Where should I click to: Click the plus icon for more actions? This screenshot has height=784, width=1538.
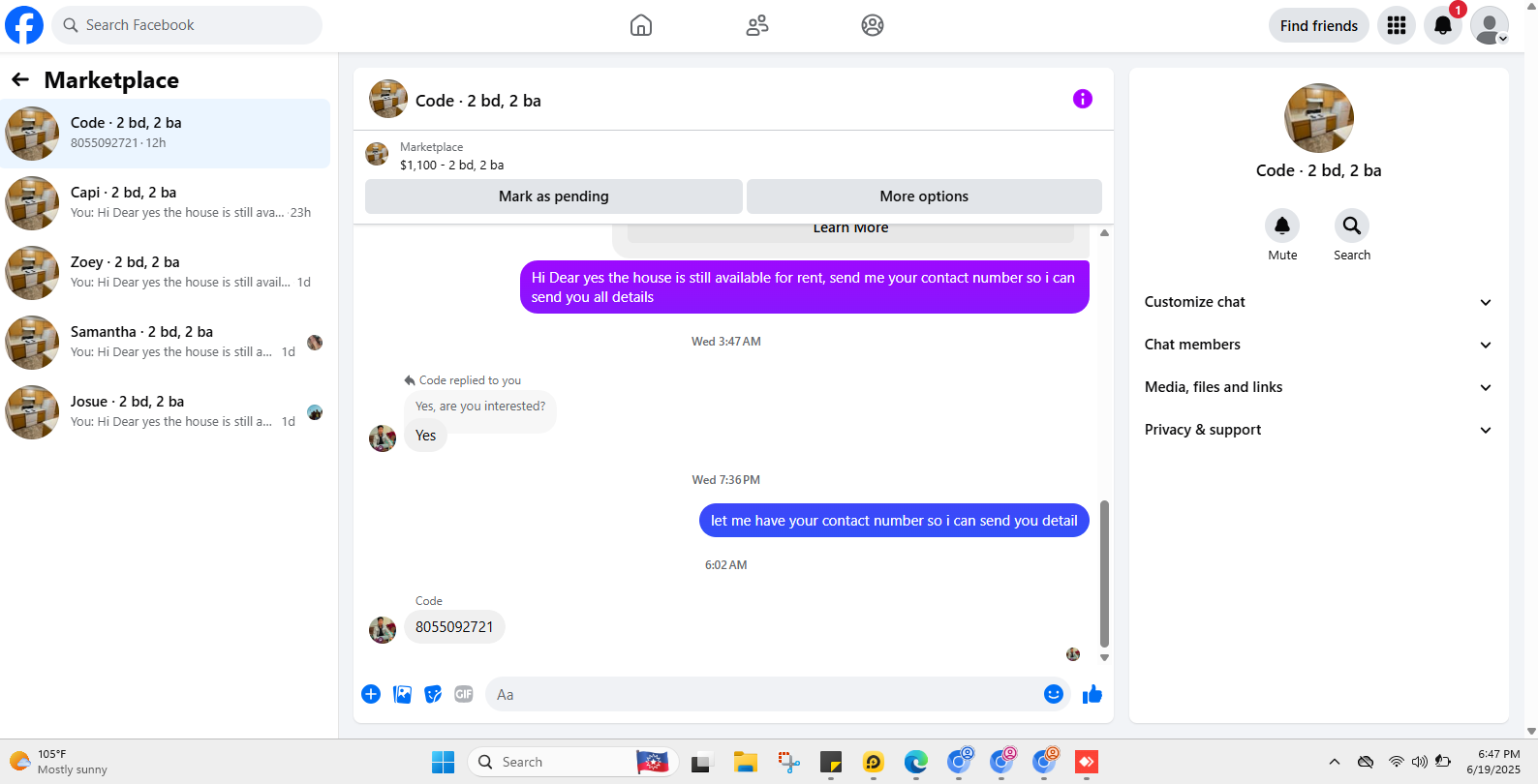pyautogui.click(x=371, y=694)
